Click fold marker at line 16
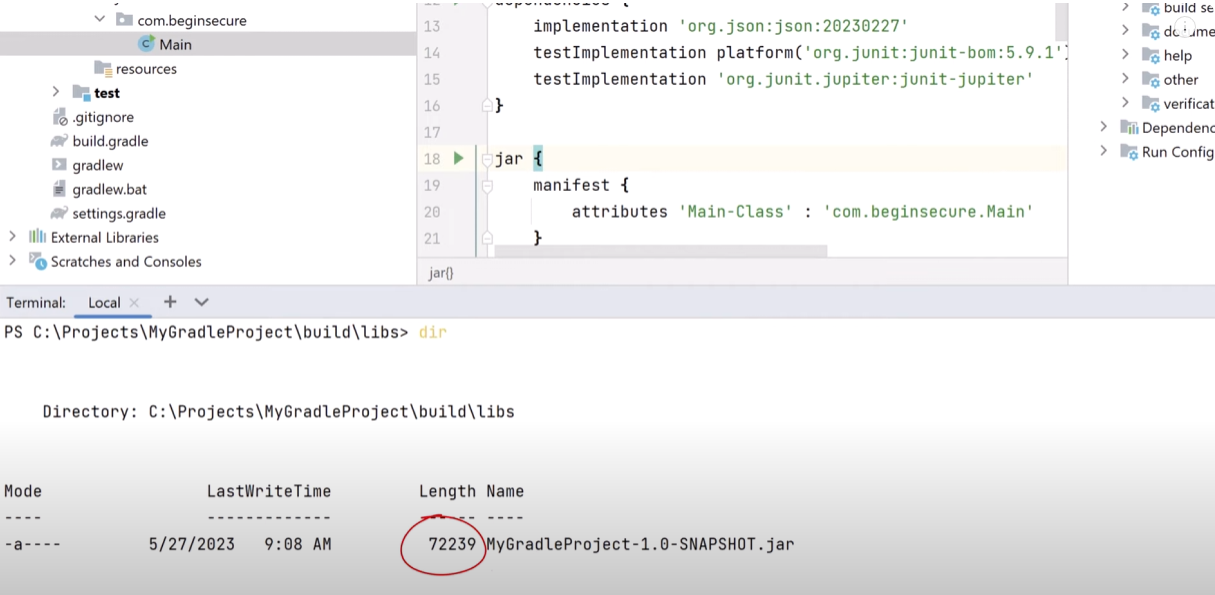 (487, 105)
